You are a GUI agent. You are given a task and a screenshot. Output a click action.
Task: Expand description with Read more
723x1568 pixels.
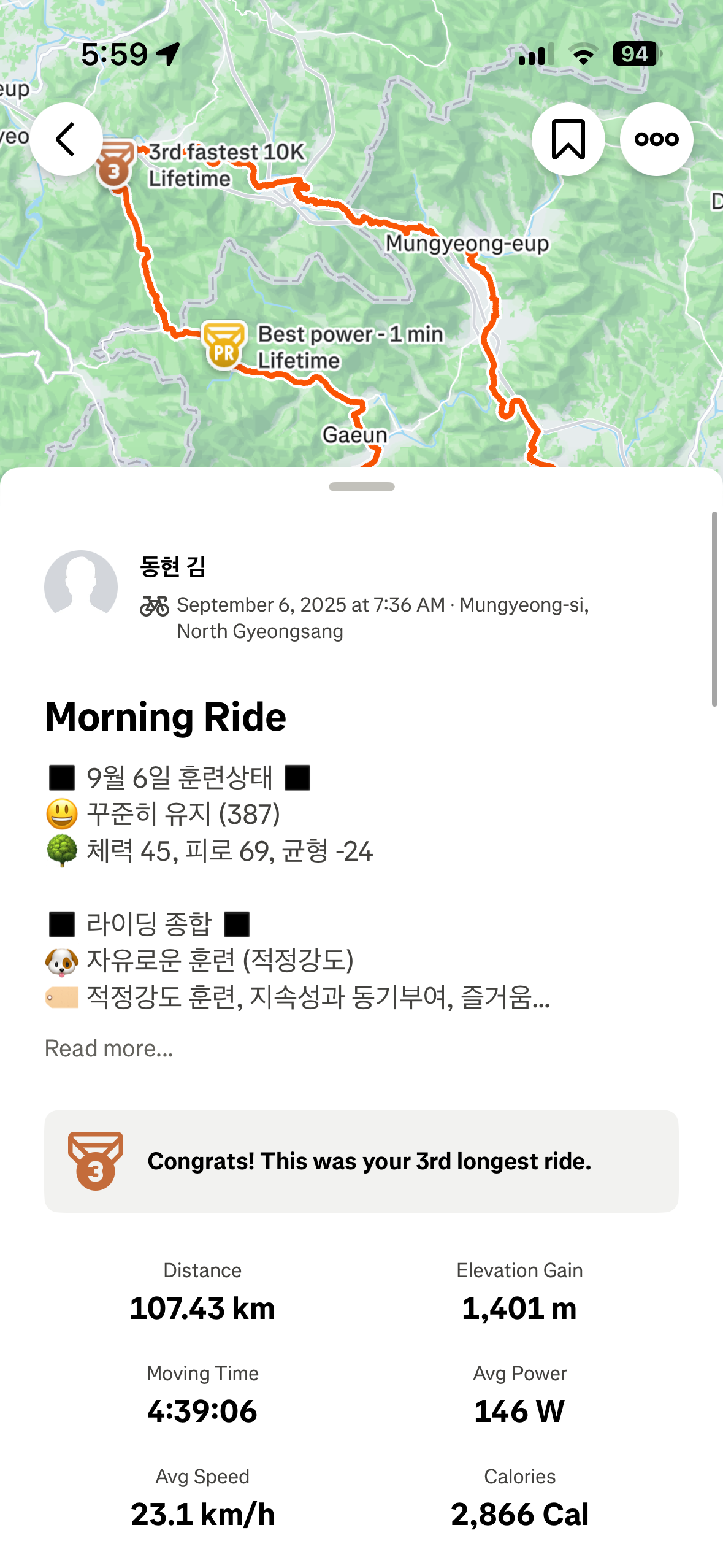pos(109,1048)
